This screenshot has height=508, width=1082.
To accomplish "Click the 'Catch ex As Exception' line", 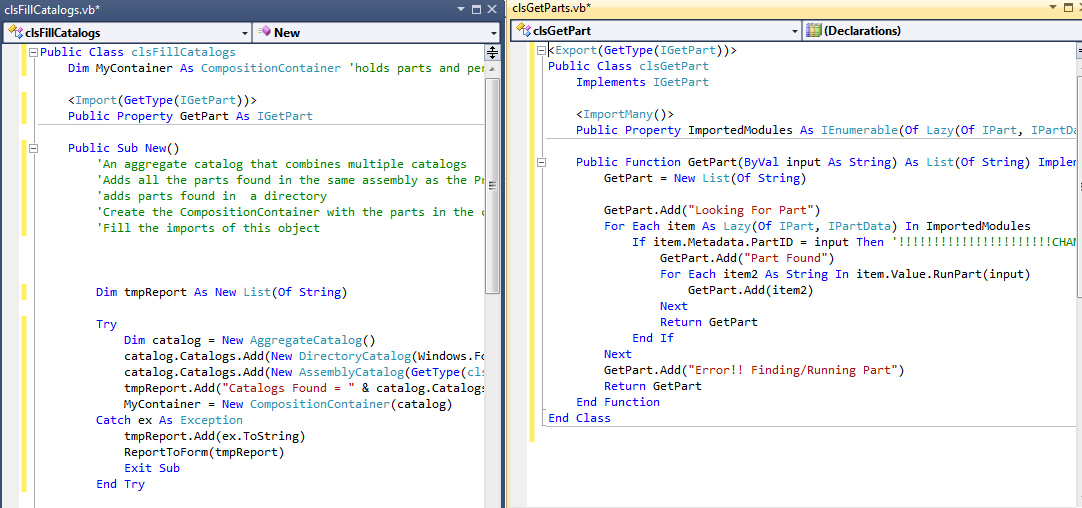I will tap(169, 420).
